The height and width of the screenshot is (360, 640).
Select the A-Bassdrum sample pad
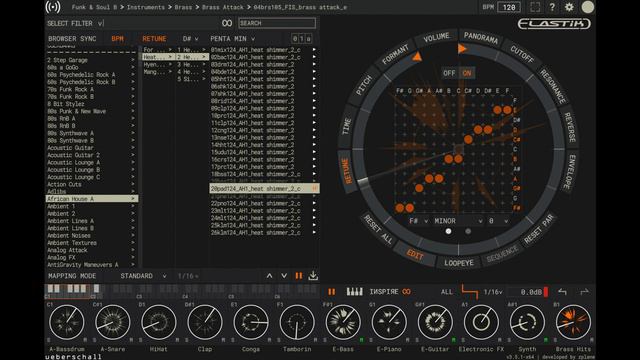pyautogui.click(x=67, y=322)
